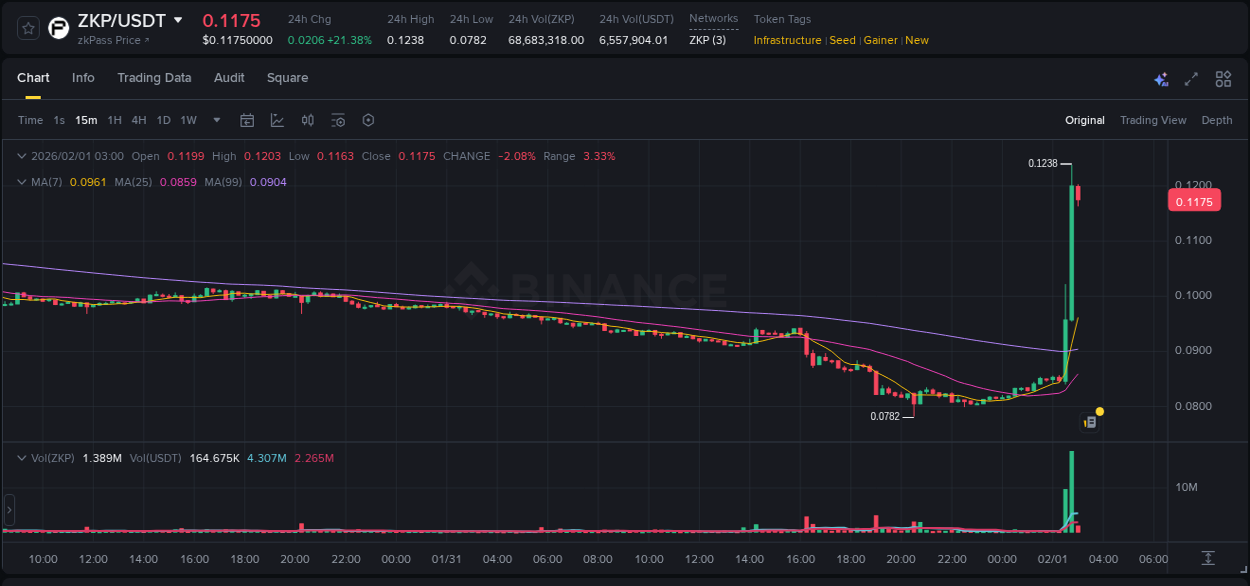This screenshot has width=1250, height=586.
Task: Launch the AI analysis feature
Action: pos(1160,78)
